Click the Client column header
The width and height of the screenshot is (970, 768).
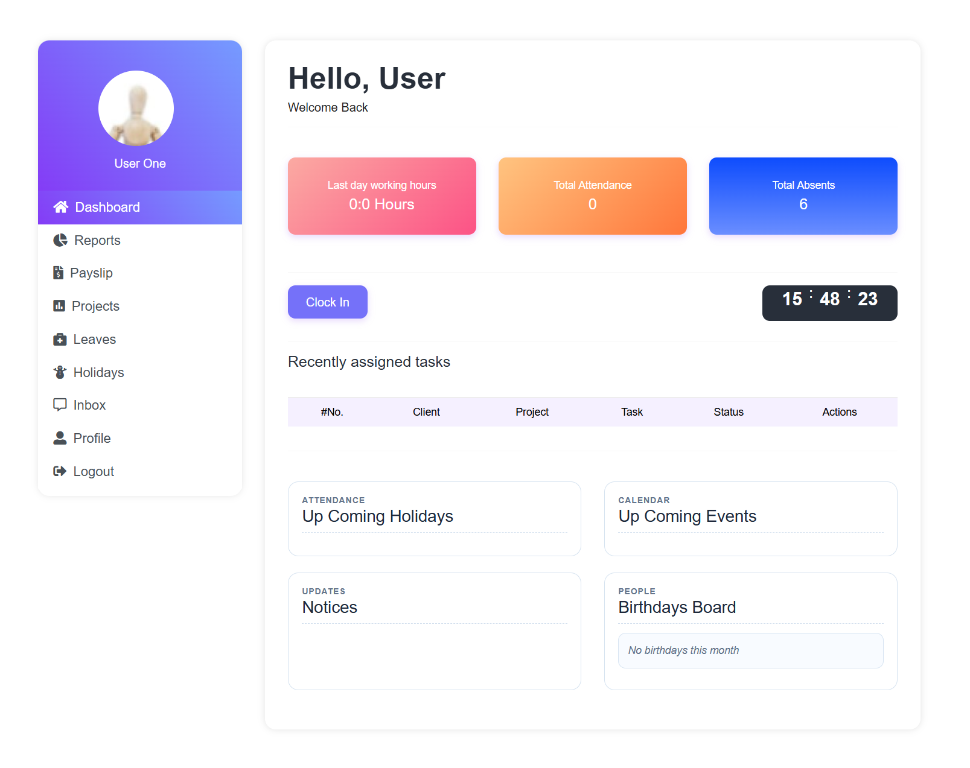pos(426,412)
